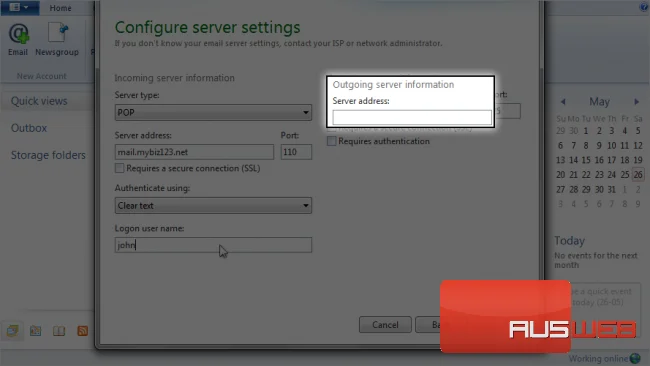Click the incoming Port field showing 110
Viewport: 650px width, 366px height.
click(x=296, y=152)
